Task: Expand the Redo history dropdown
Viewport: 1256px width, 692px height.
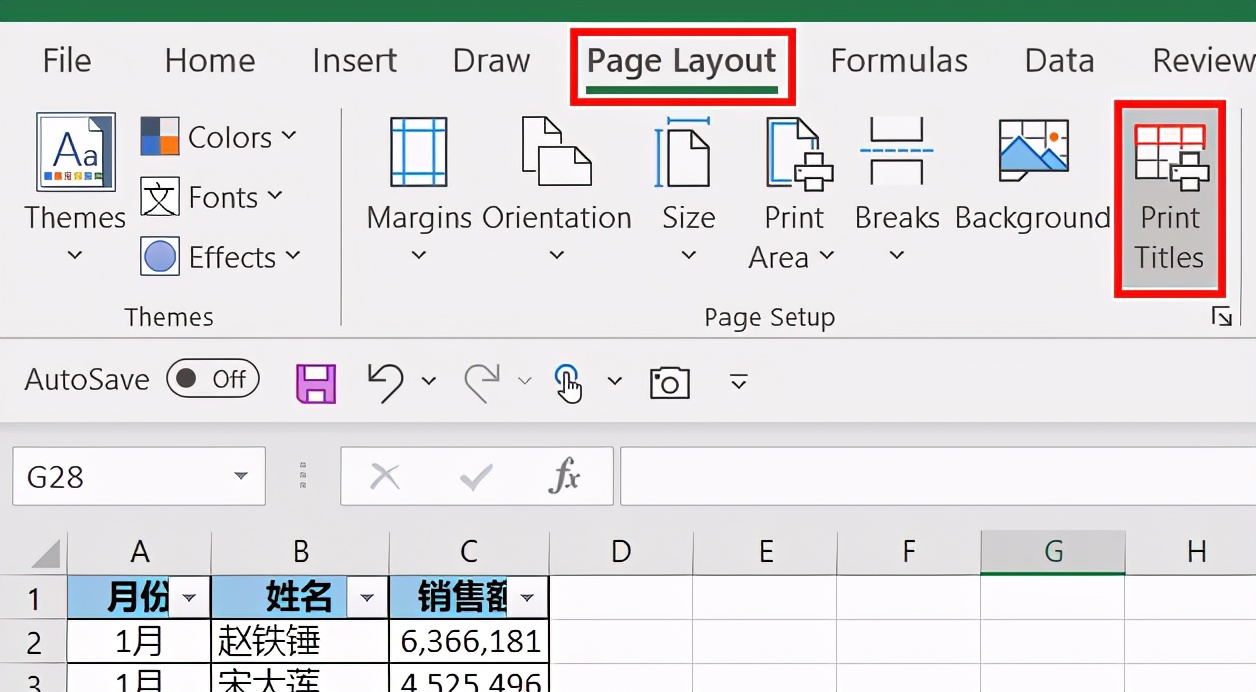Action: pos(525,381)
